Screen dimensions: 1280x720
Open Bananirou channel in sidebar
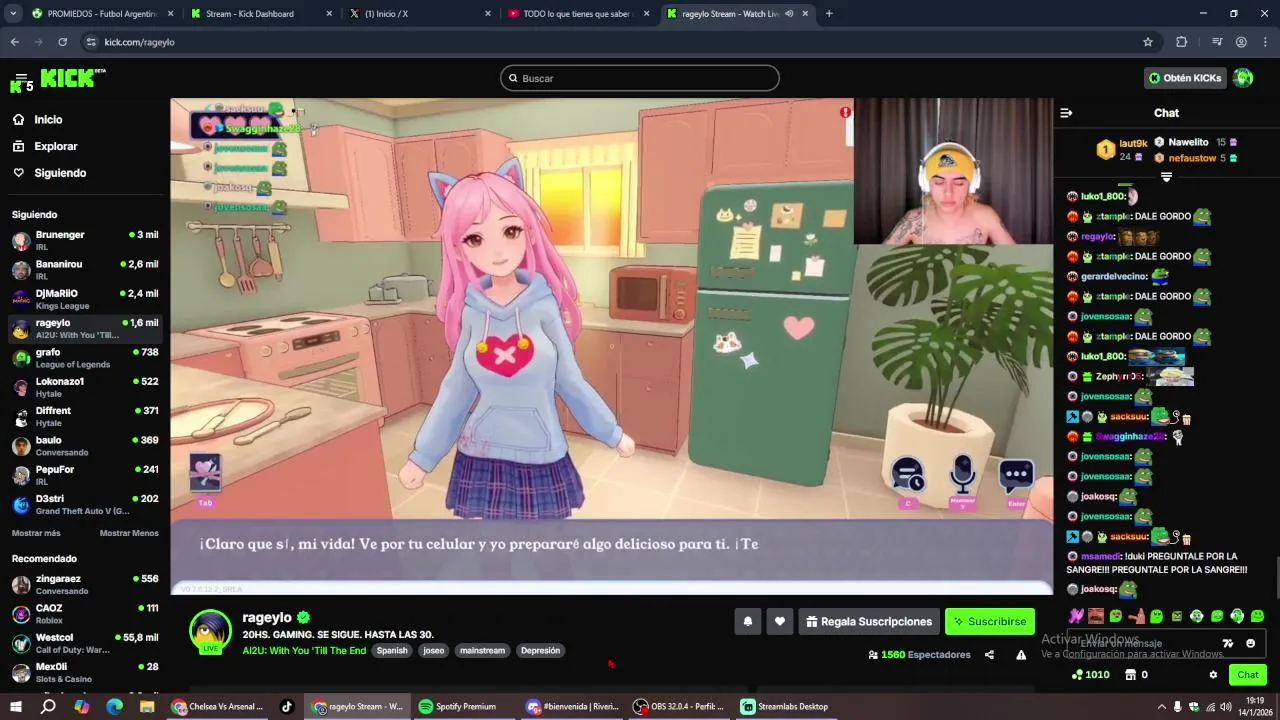85,269
